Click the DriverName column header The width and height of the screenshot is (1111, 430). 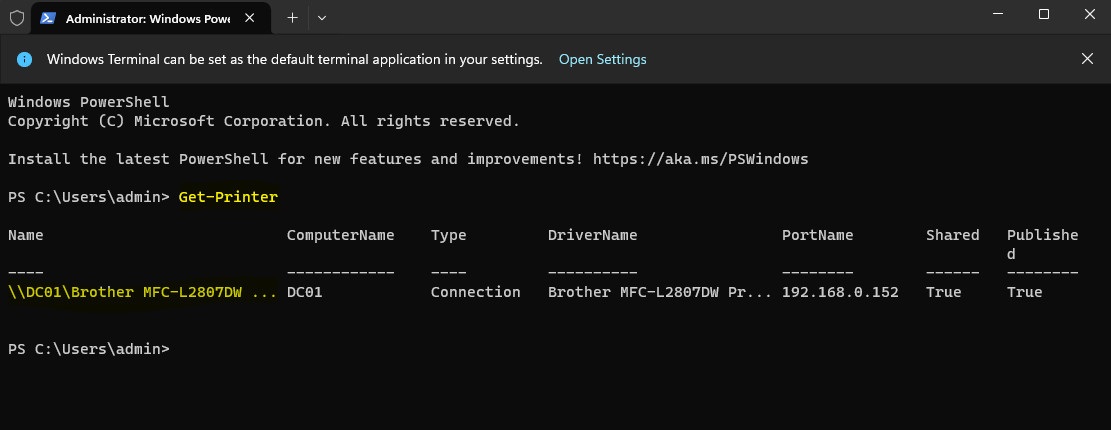coord(592,235)
